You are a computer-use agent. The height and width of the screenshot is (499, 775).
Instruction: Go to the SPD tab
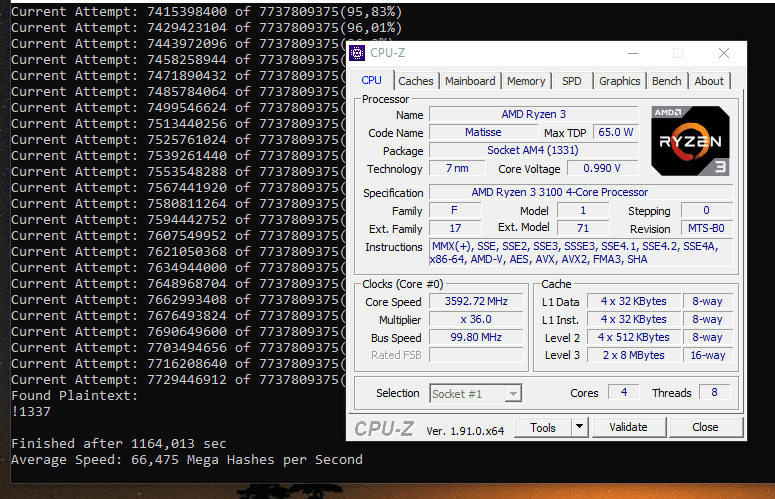tap(571, 81)
